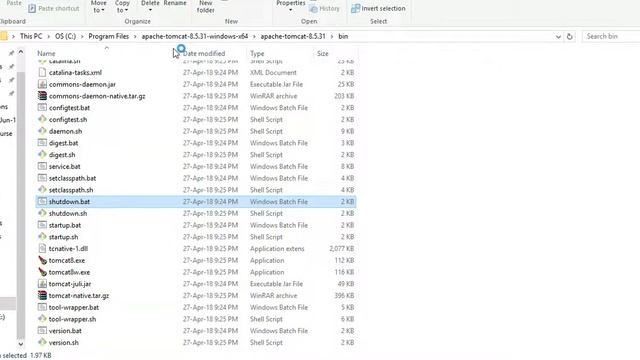Viewport: 640px width, 360px height.
Task: Focus the Search bin field
Action: click(611, 36)
